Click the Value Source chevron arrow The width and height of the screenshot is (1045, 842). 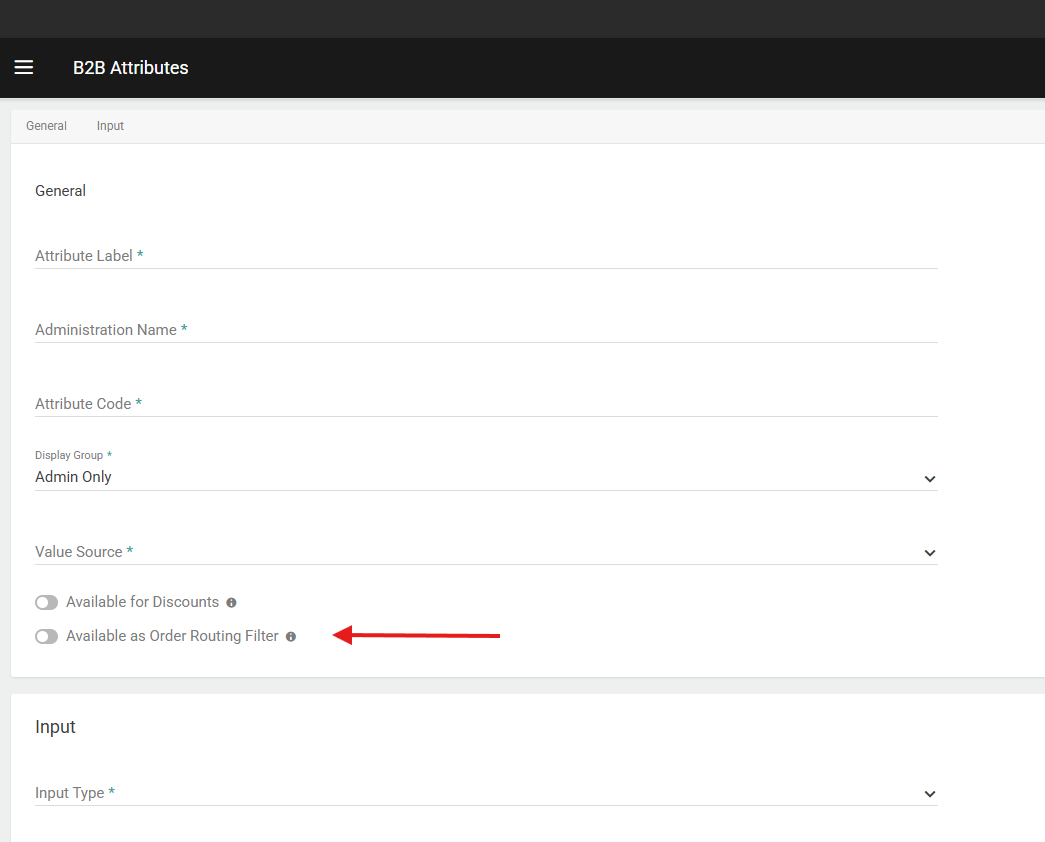(x=930, y=553)
